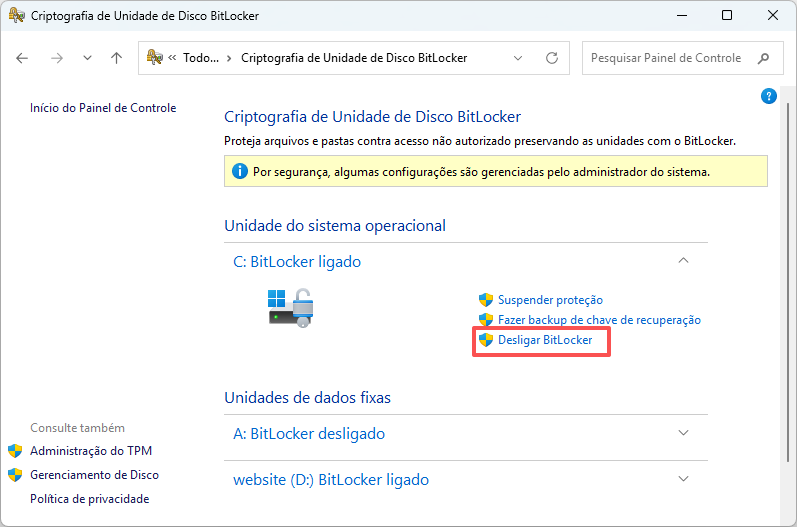Image resolution: width=797 pixels, height=527 pixels.
Task: Go up one level arrow
Action: point(116,58)
